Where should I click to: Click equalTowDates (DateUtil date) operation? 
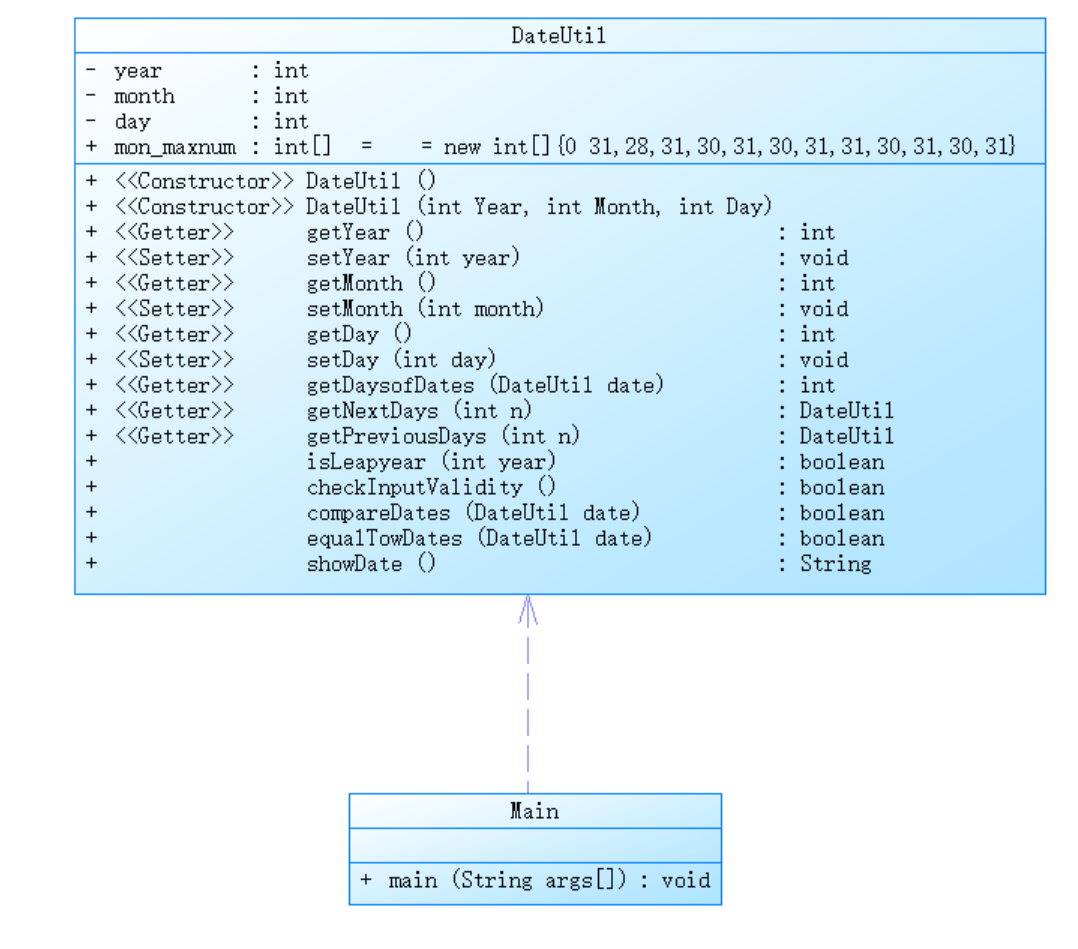[x=485, y=537]
